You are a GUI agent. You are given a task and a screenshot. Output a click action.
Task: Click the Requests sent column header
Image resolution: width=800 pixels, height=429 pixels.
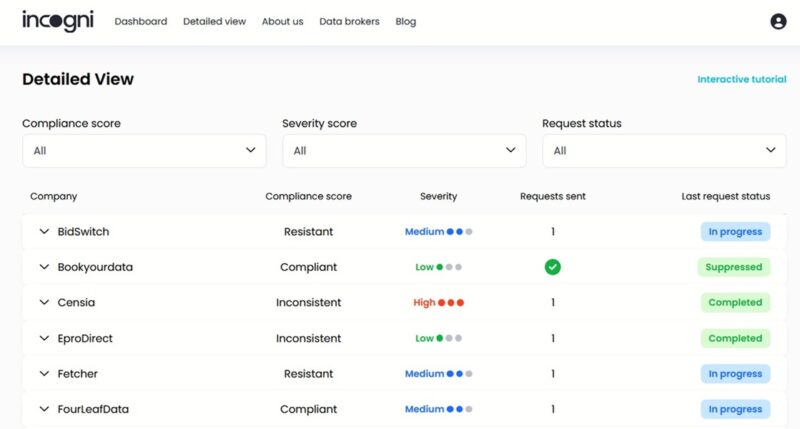coord(553,196)
